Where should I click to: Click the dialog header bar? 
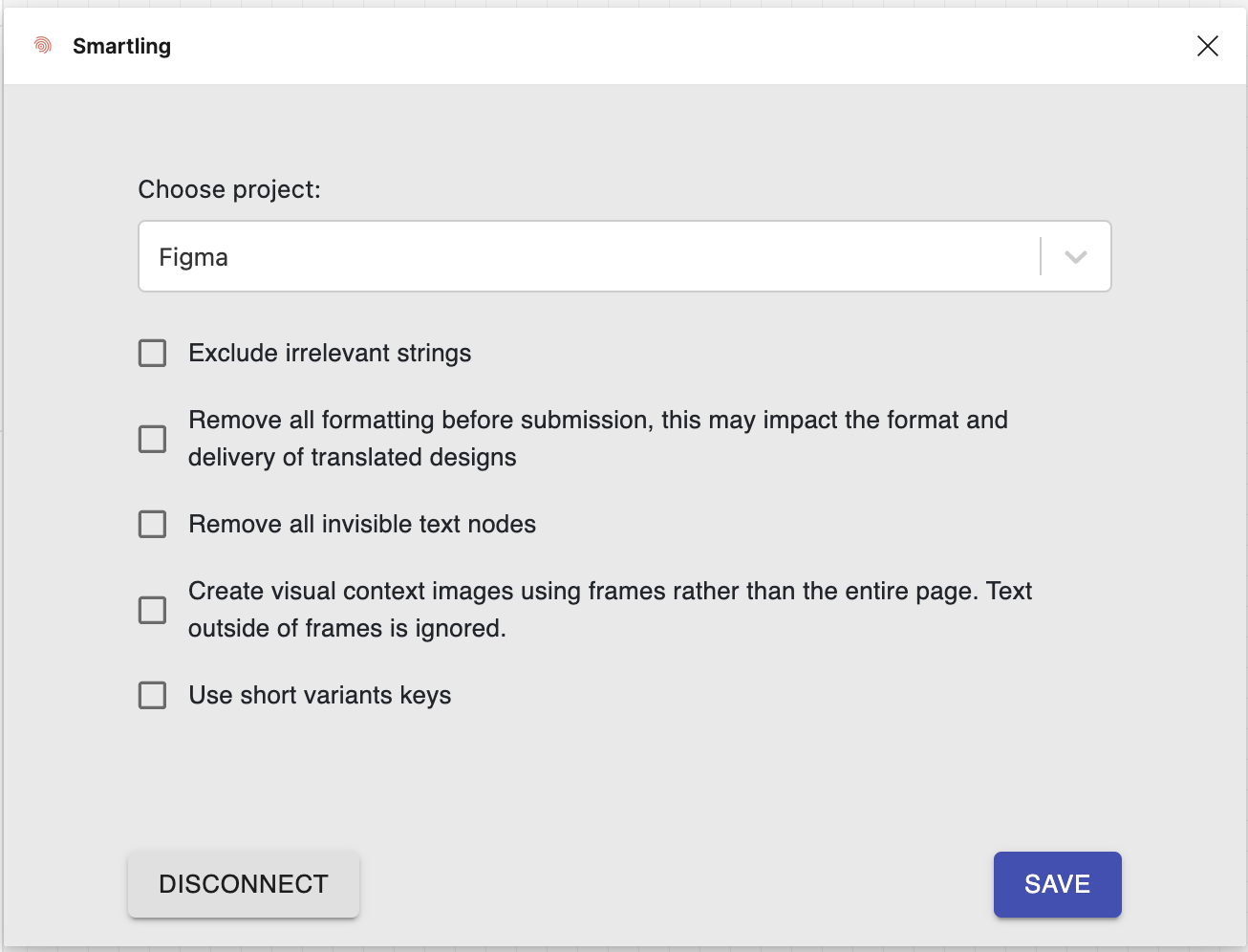[x=624, y=45]
